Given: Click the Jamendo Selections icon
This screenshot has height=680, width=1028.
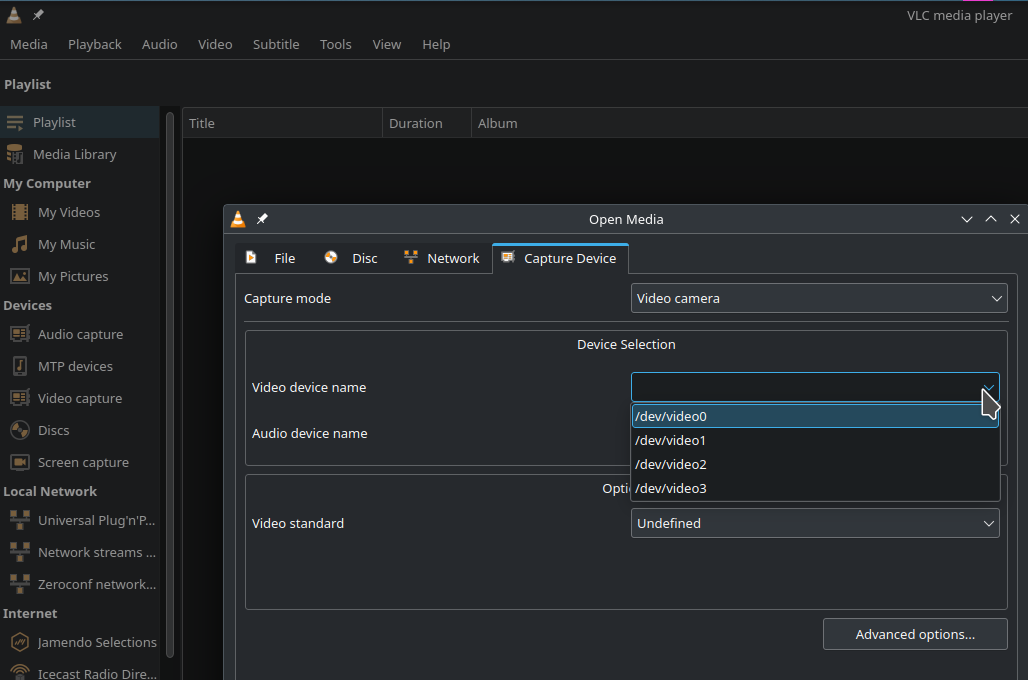Looking at the screenshot, I should (x=20, y=642).
